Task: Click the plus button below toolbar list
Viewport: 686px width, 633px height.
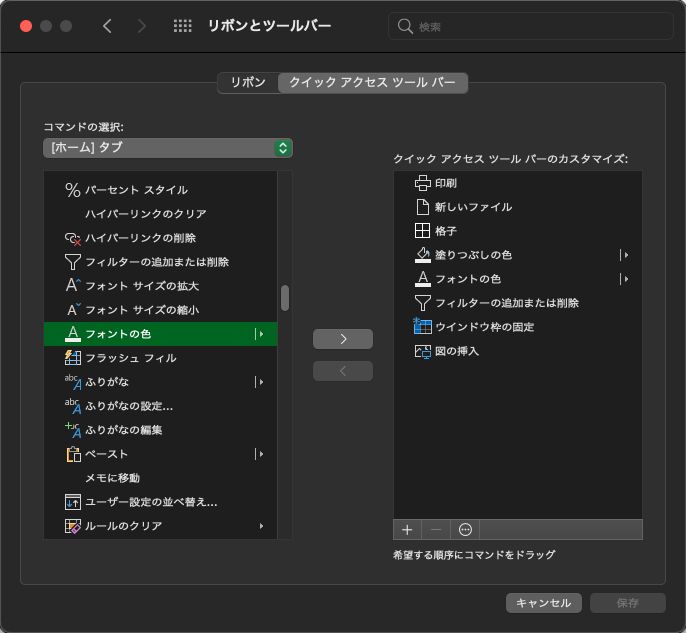Action: (407, 529)
